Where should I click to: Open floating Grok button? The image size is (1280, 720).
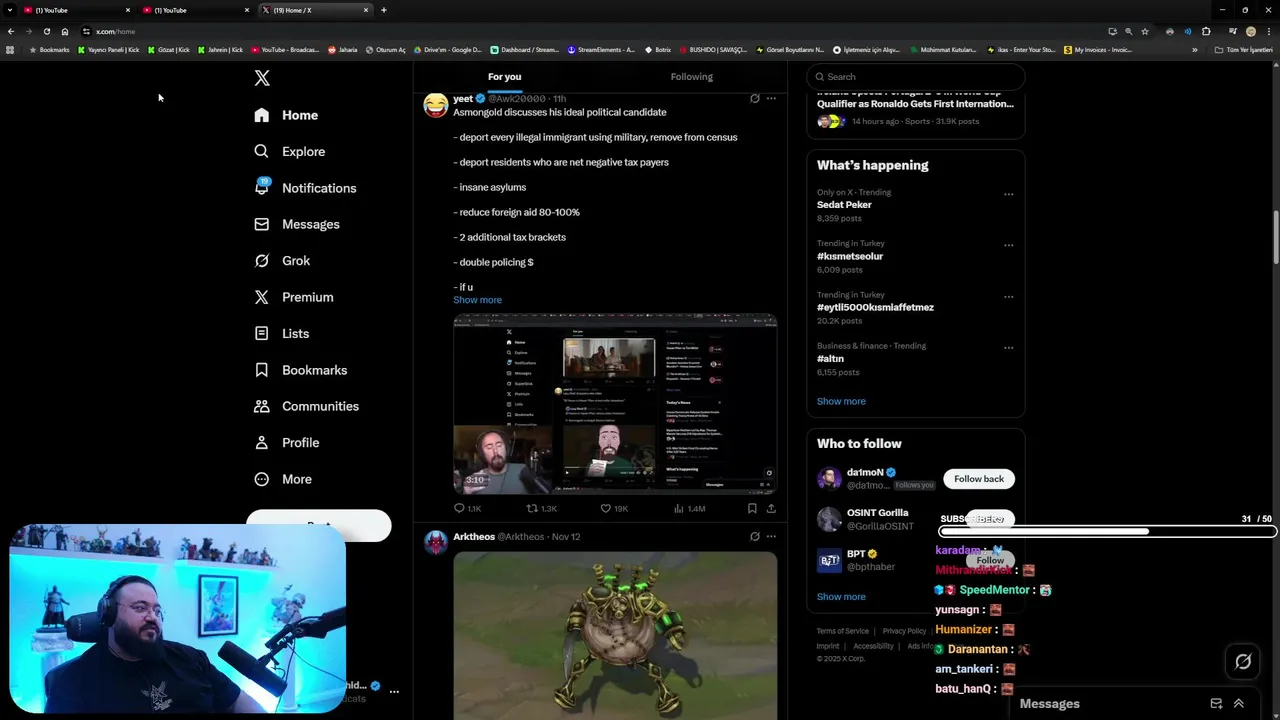[1243, 661]
